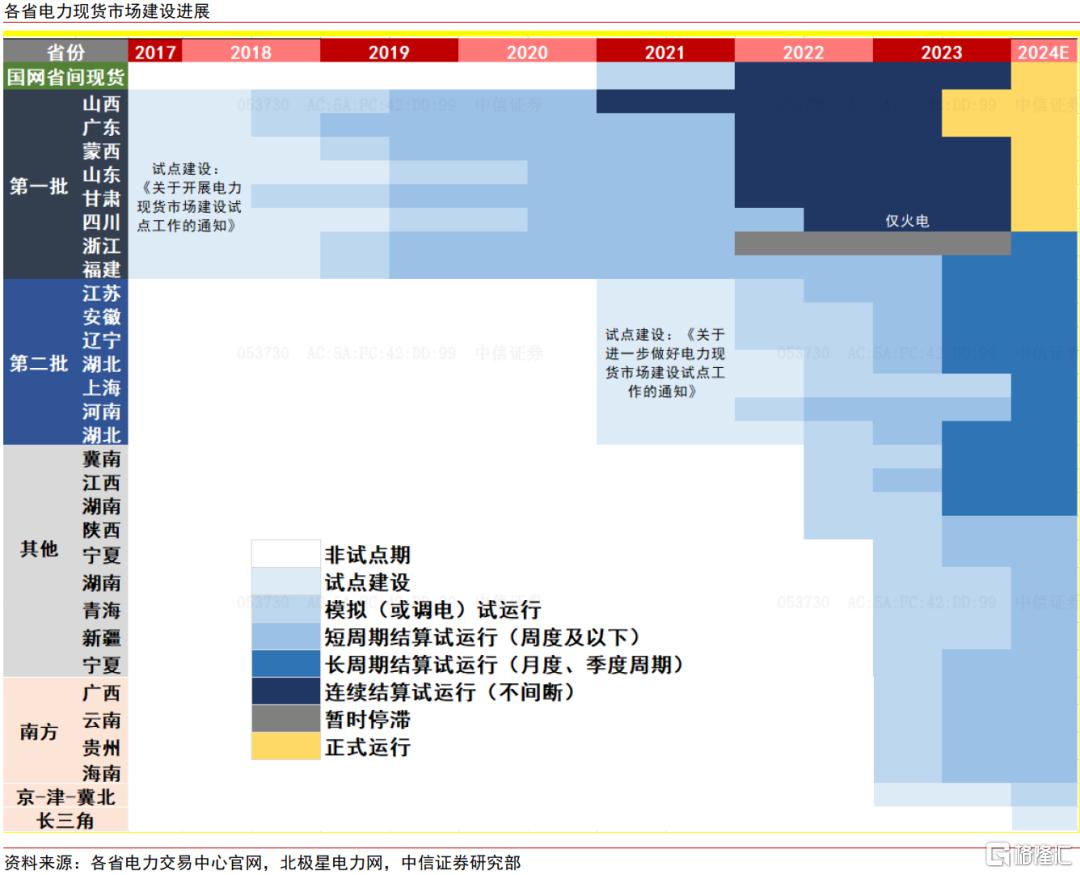Click the 2024E column header
This screenshot has width=1080, height=875.
coord(1043,52)
